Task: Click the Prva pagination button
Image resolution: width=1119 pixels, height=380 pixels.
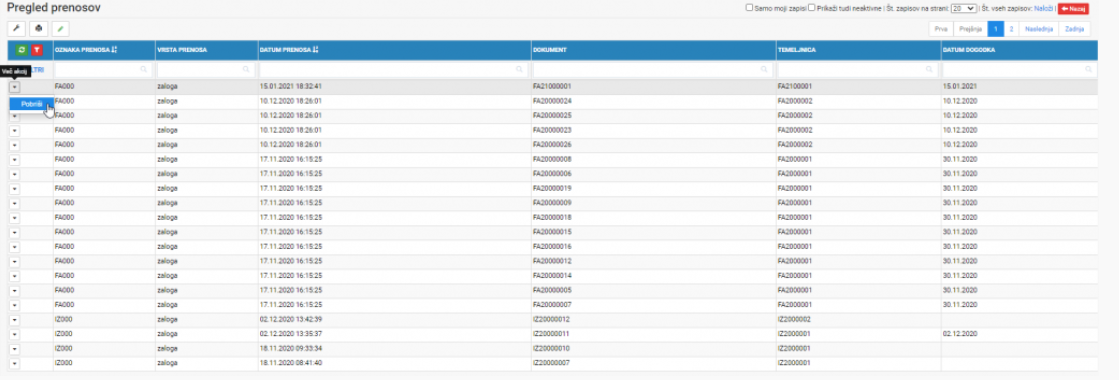Action: [x=941, y=29]
